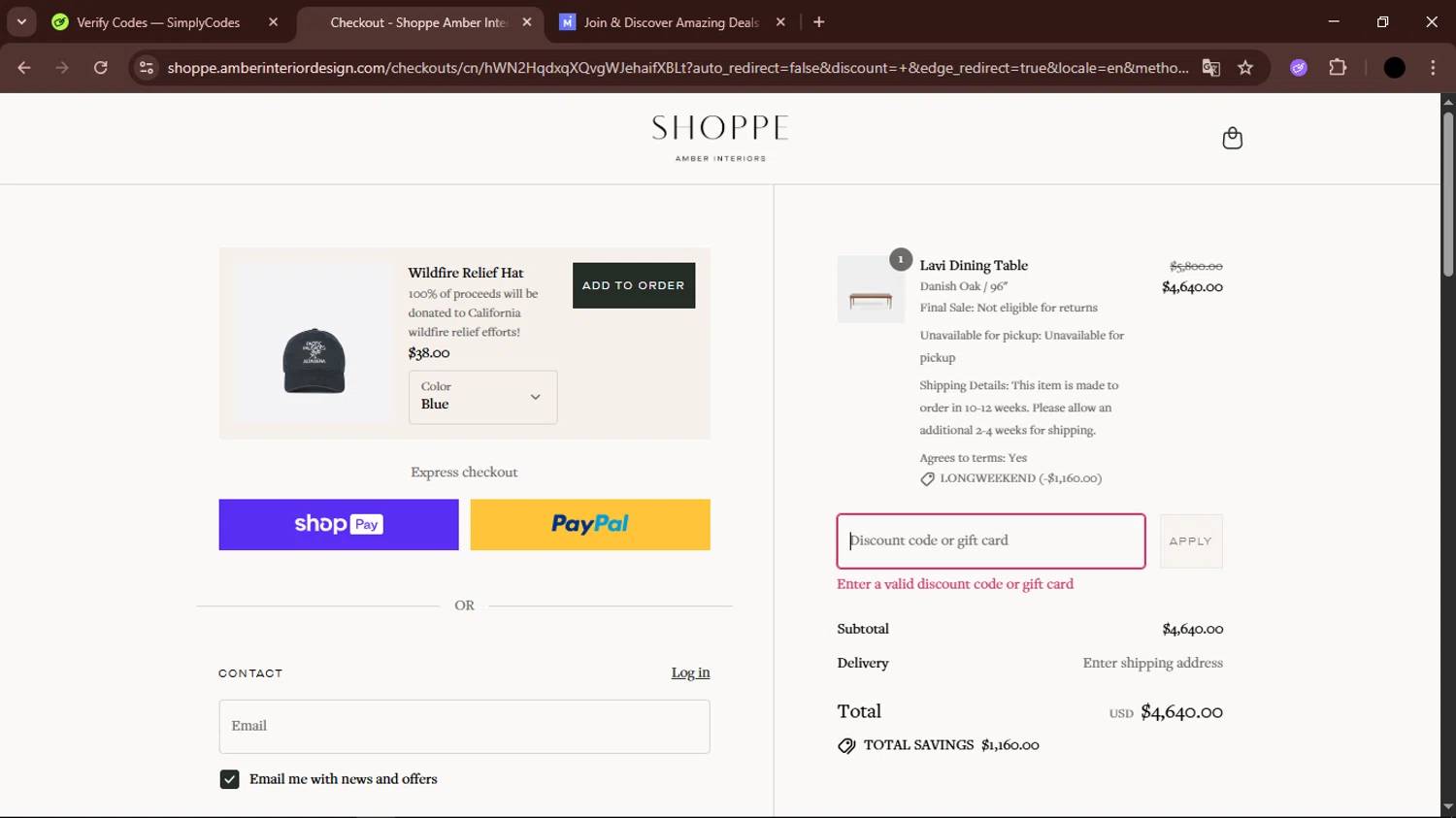Image resolution: width=1456 pixels, height=818 pixels.
Task: Bookmark this page with the star icon
Action: click(1245, 68)
